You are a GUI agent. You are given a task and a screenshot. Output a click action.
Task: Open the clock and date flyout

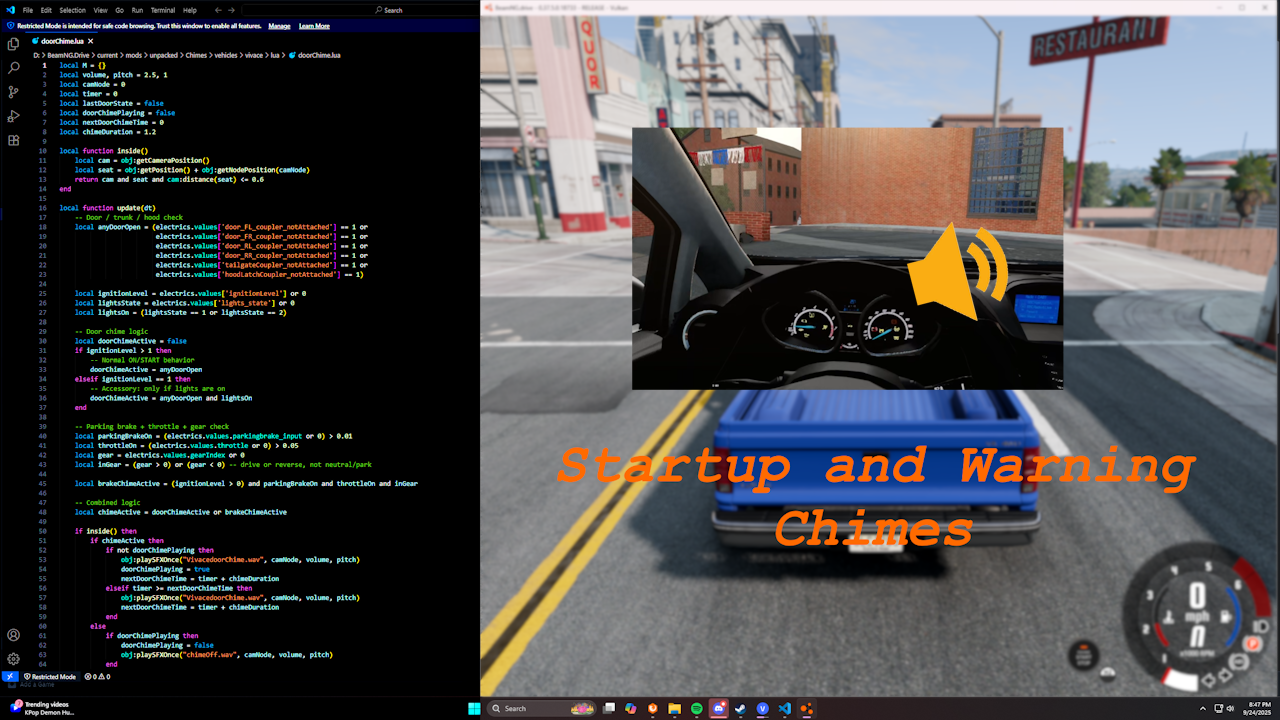coord(1259,708)
